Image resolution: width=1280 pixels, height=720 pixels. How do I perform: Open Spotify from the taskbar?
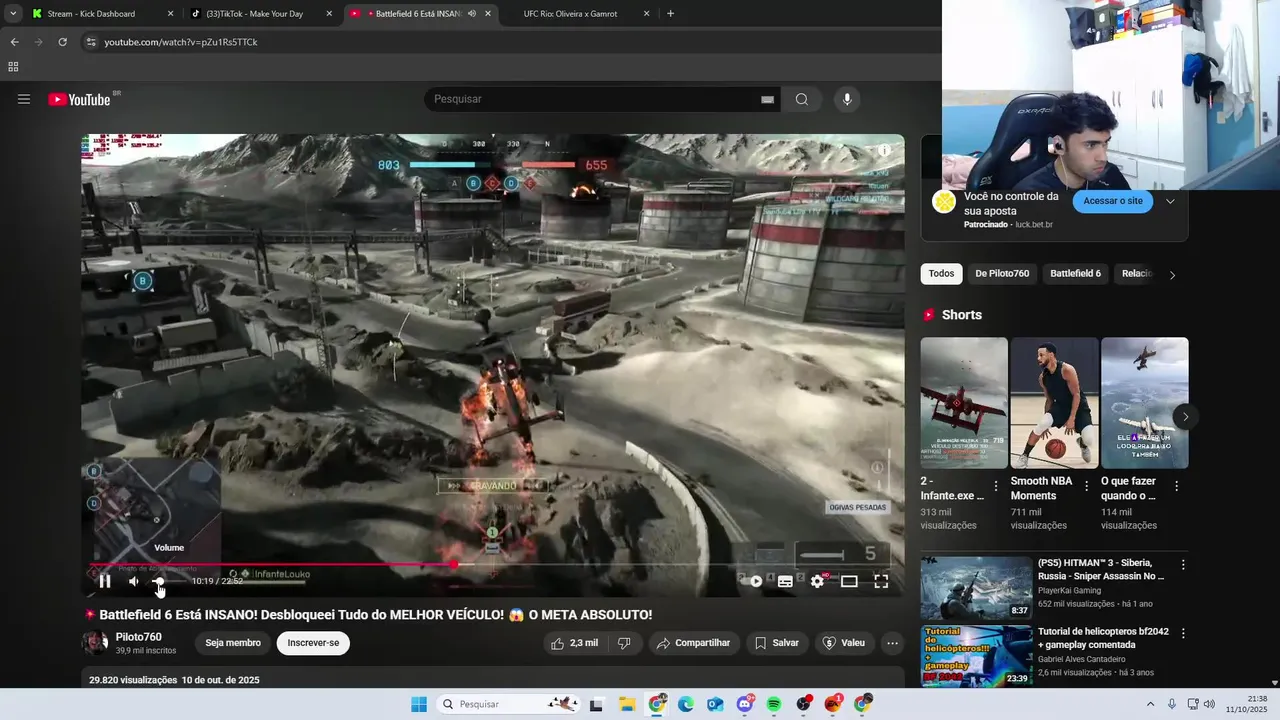pos(774,704)
